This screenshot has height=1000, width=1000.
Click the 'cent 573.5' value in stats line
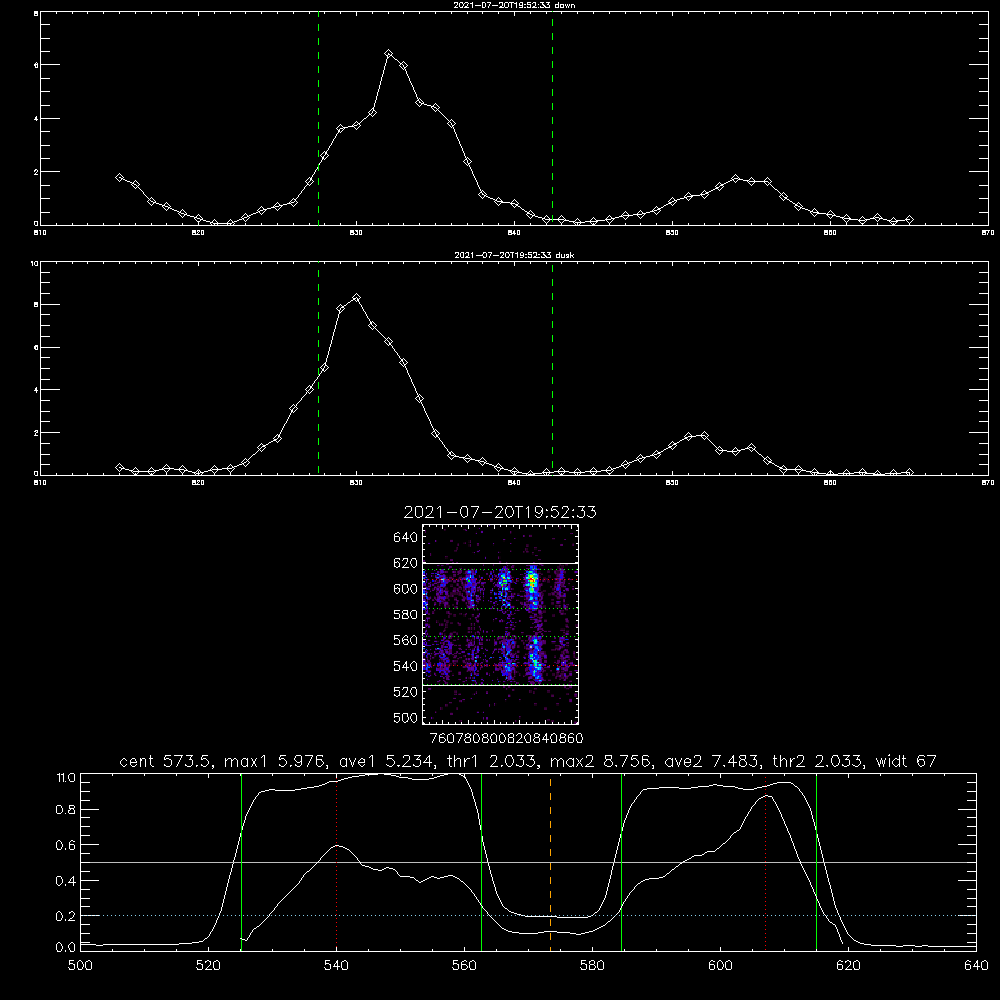(x=166, y=761)
